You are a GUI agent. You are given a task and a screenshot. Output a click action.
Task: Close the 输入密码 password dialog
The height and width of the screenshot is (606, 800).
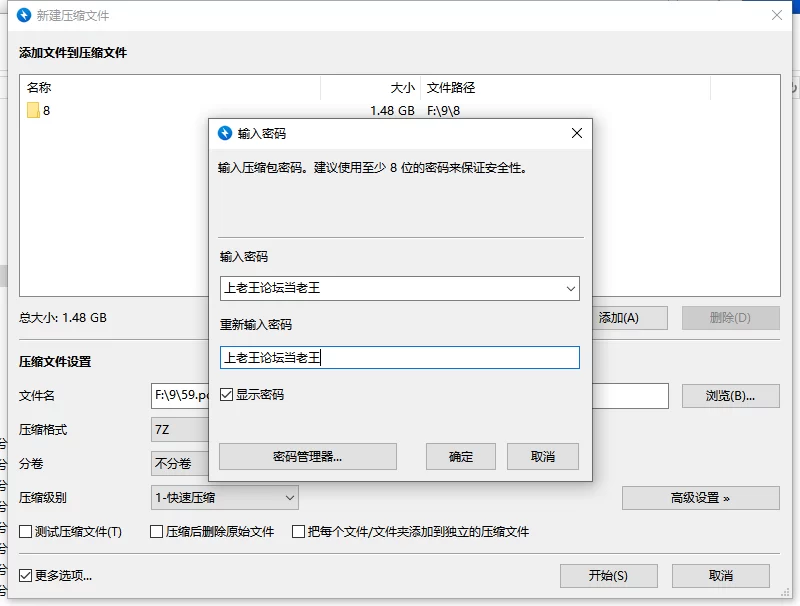click(x=577, y=133)
